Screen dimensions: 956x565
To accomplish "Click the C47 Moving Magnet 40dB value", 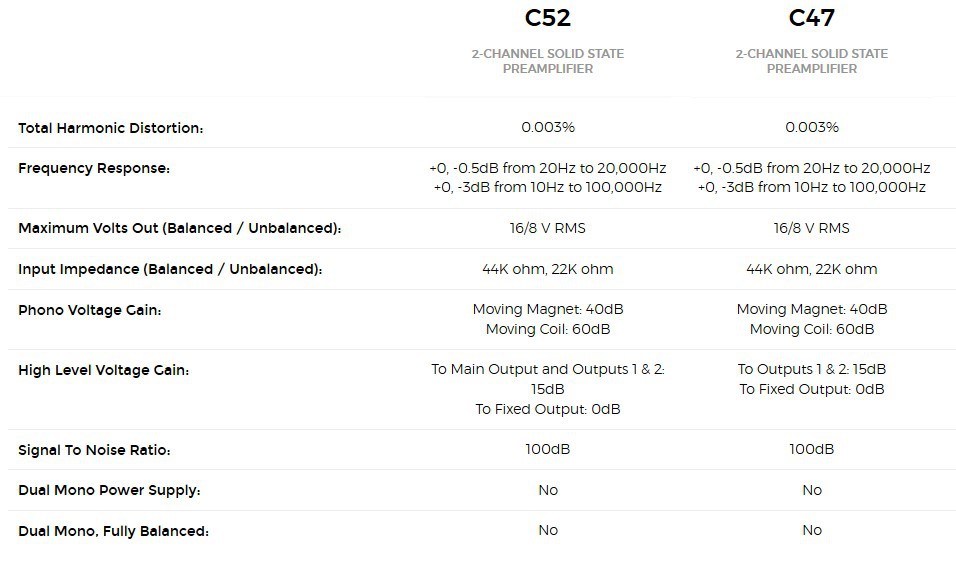I will [811, 309].
